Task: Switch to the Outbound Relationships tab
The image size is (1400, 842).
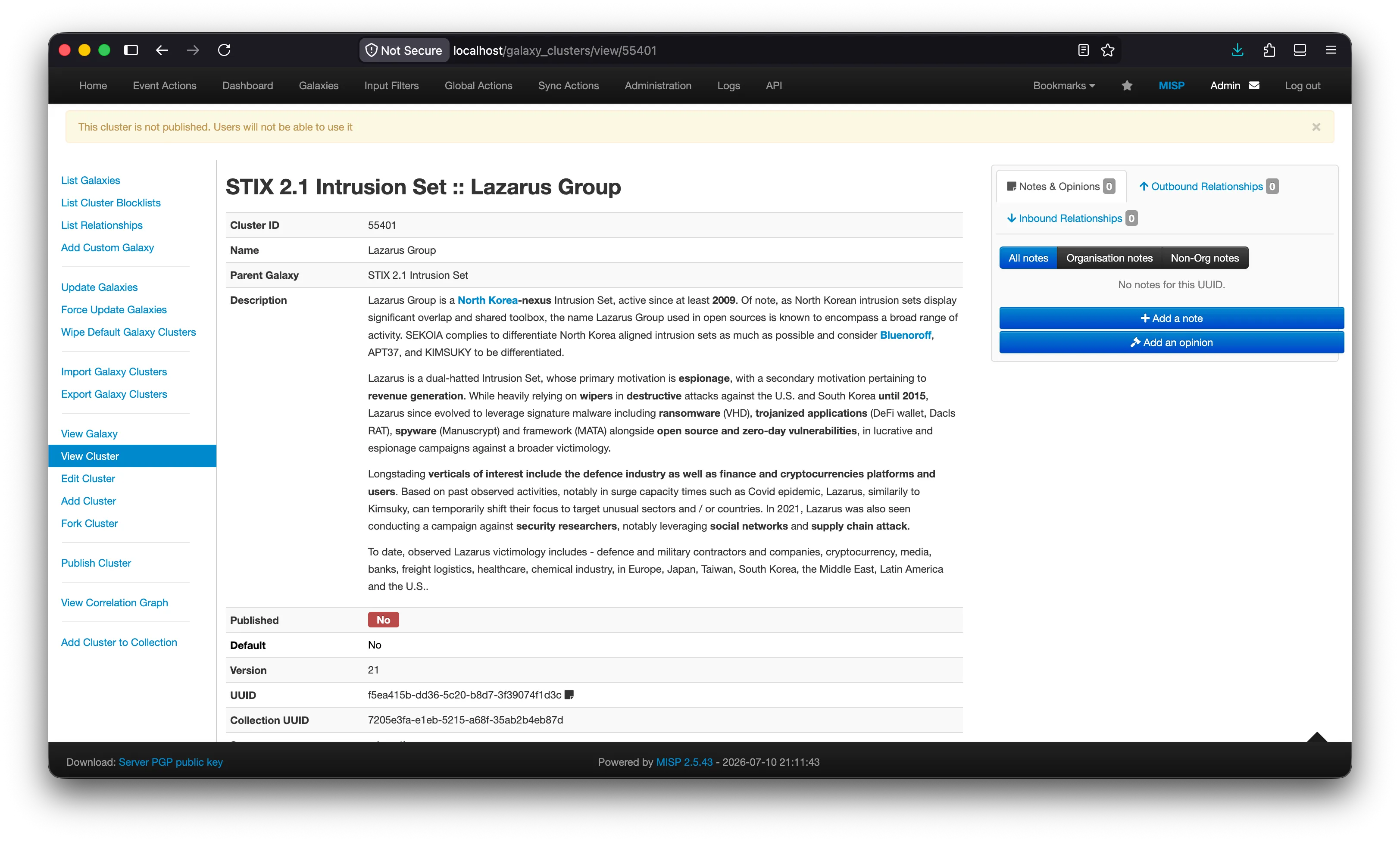Action: pyautogui.click(x=1208, y=187)
